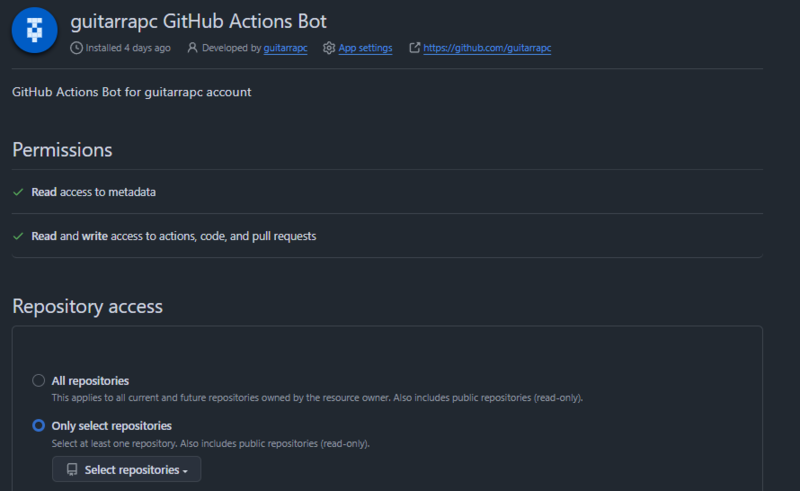Image resolution: width=800 pixels, height=491 pixels.
Task: Open the App settings link
Action: coord(365,48)
